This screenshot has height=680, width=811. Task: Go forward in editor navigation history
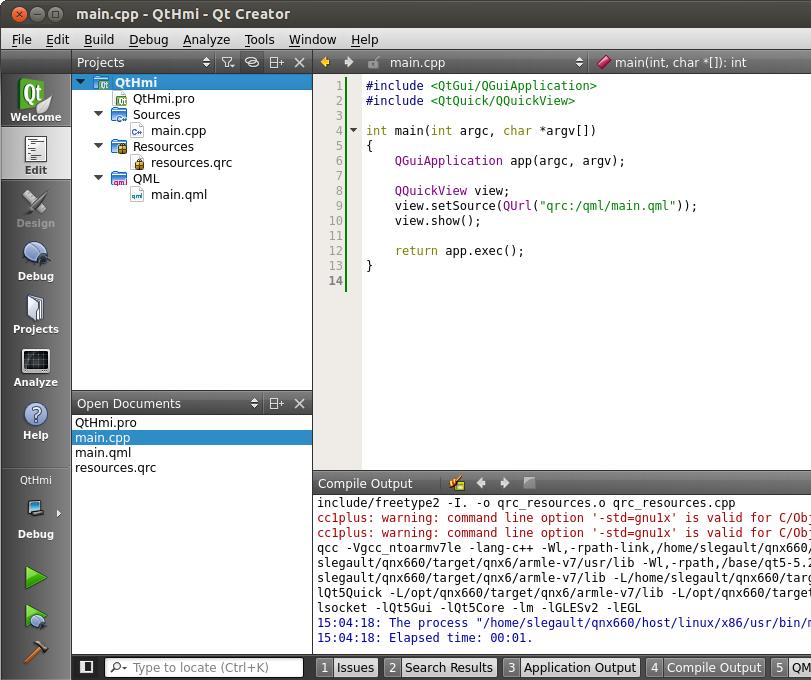coord(349,62)
